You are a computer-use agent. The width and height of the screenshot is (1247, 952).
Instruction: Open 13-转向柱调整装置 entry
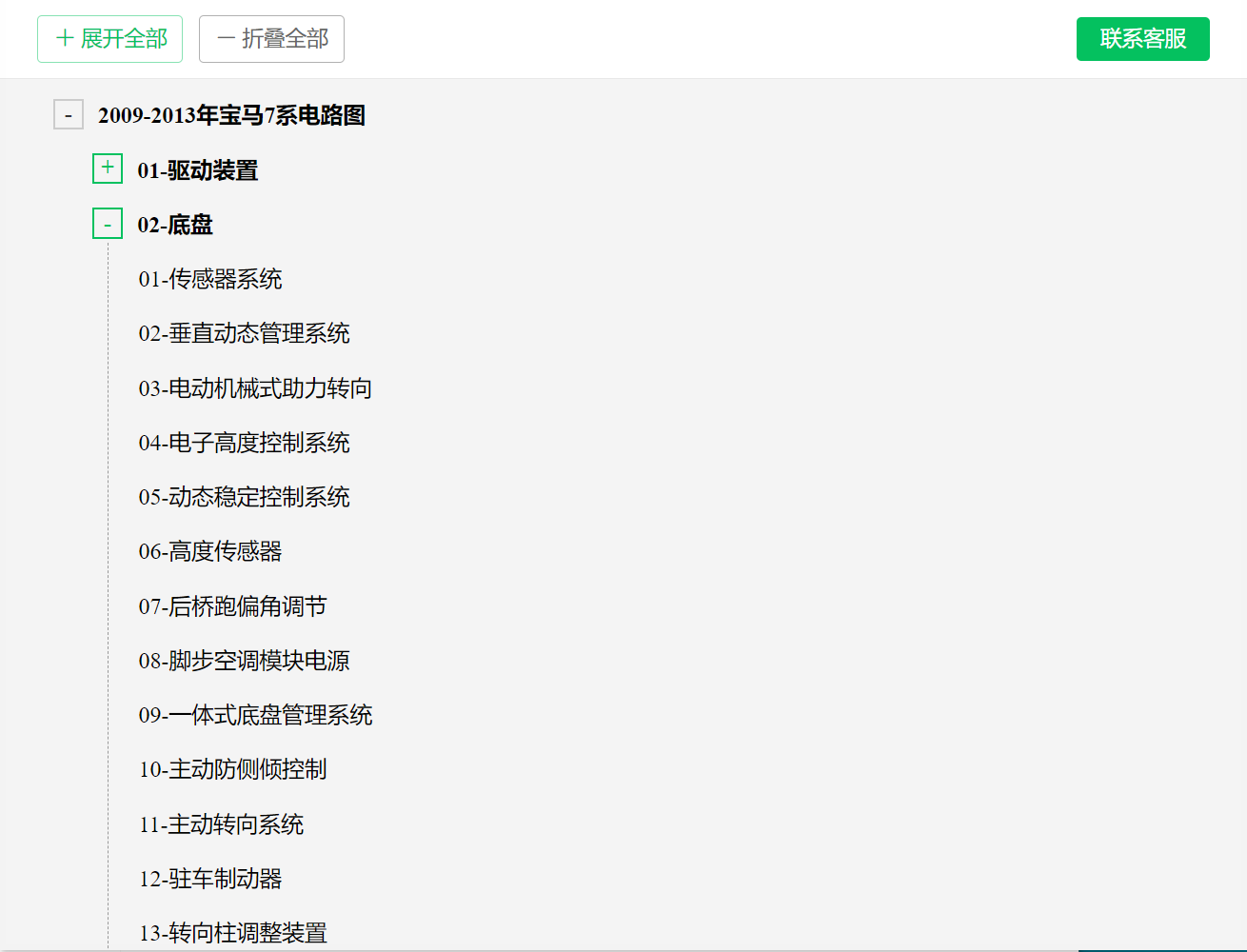click(232, 933)
